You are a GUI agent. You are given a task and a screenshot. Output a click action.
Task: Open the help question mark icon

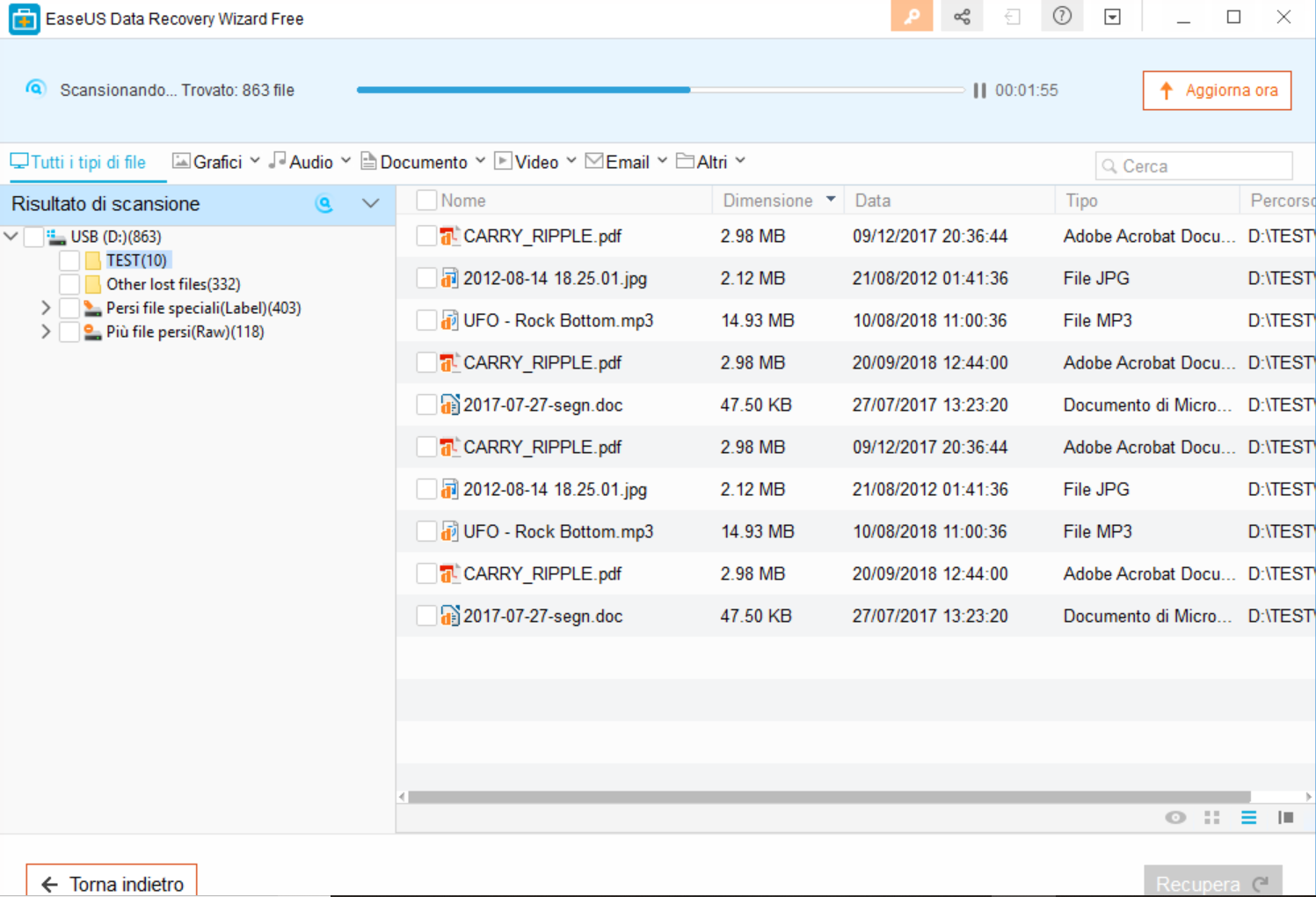(1062, 17)
